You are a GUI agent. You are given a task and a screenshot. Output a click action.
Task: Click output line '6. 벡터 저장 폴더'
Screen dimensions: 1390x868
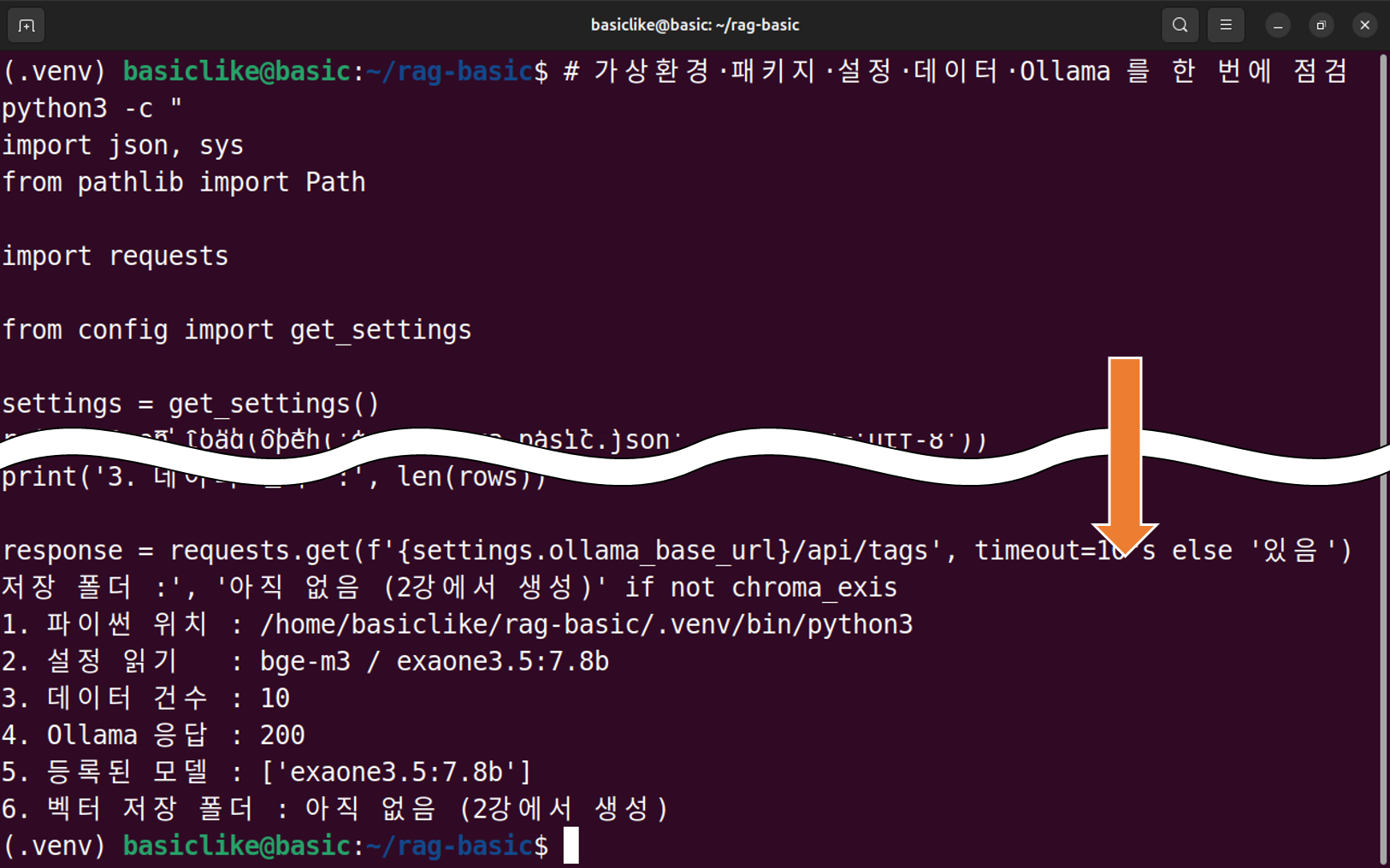[335, 808]
